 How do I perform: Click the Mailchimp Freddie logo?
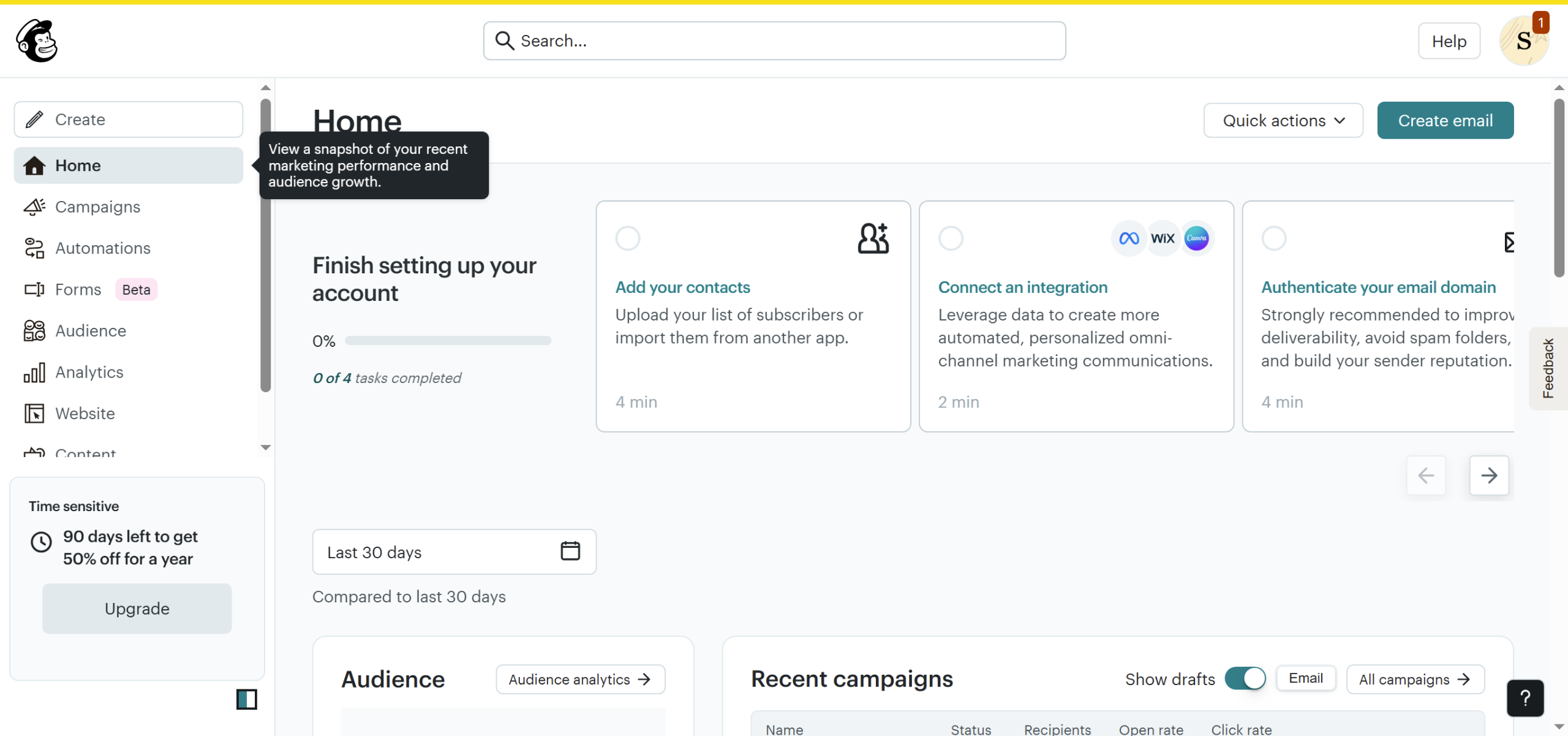(37, 40)
